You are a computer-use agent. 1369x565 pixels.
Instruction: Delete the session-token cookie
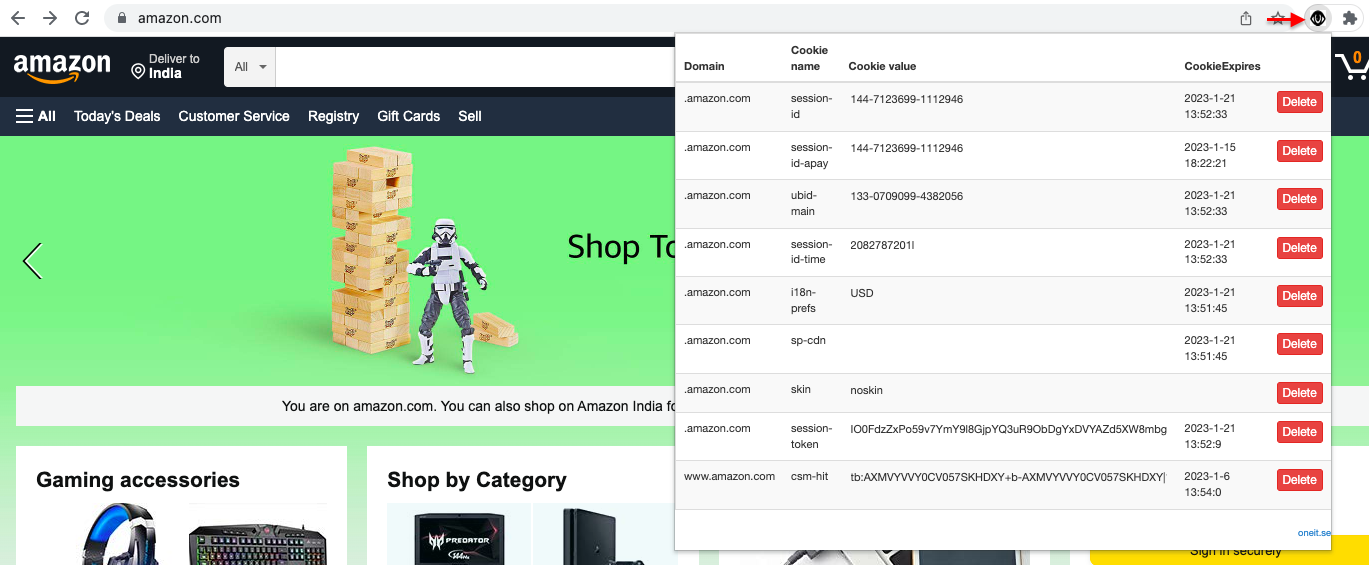click(x=1300, y=432)
